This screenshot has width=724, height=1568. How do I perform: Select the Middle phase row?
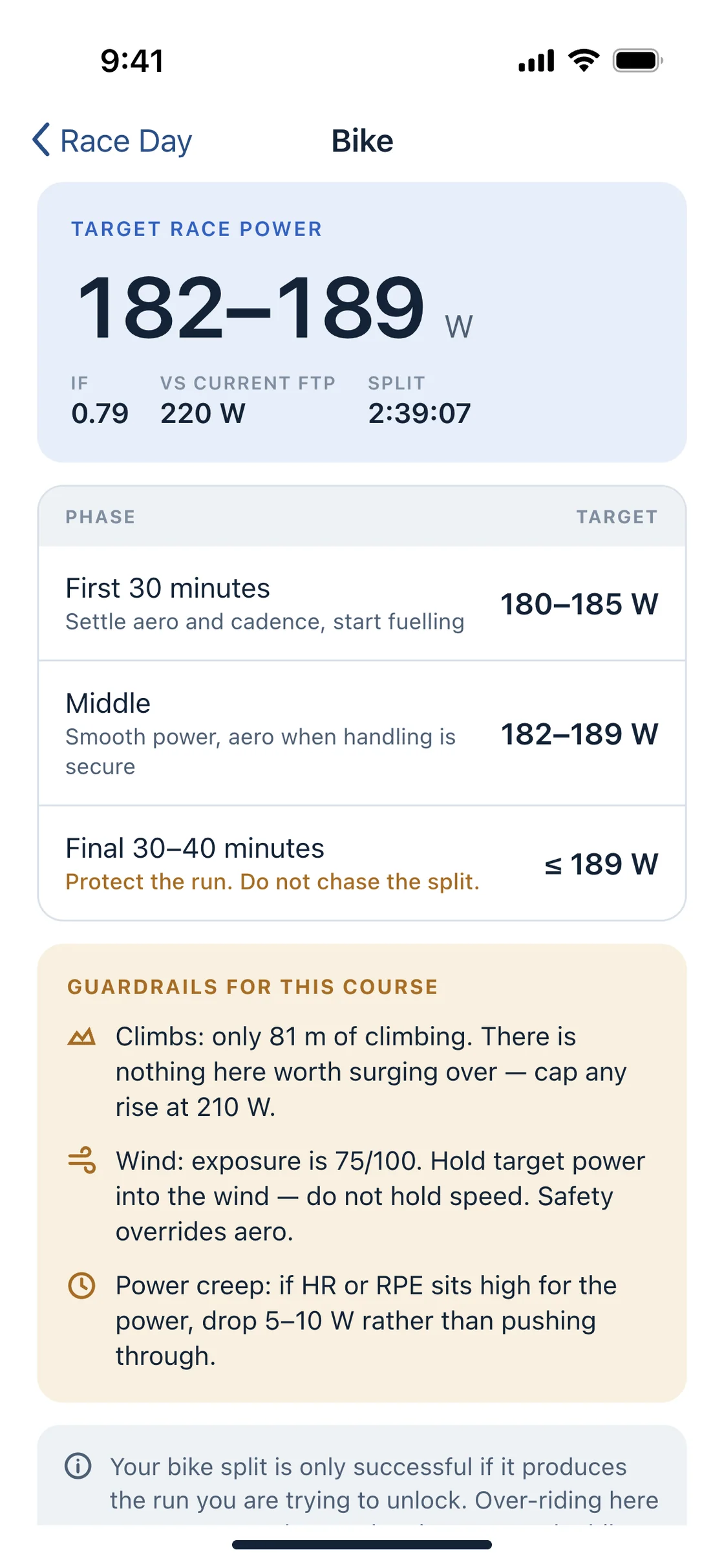click(x=362, y=734)
